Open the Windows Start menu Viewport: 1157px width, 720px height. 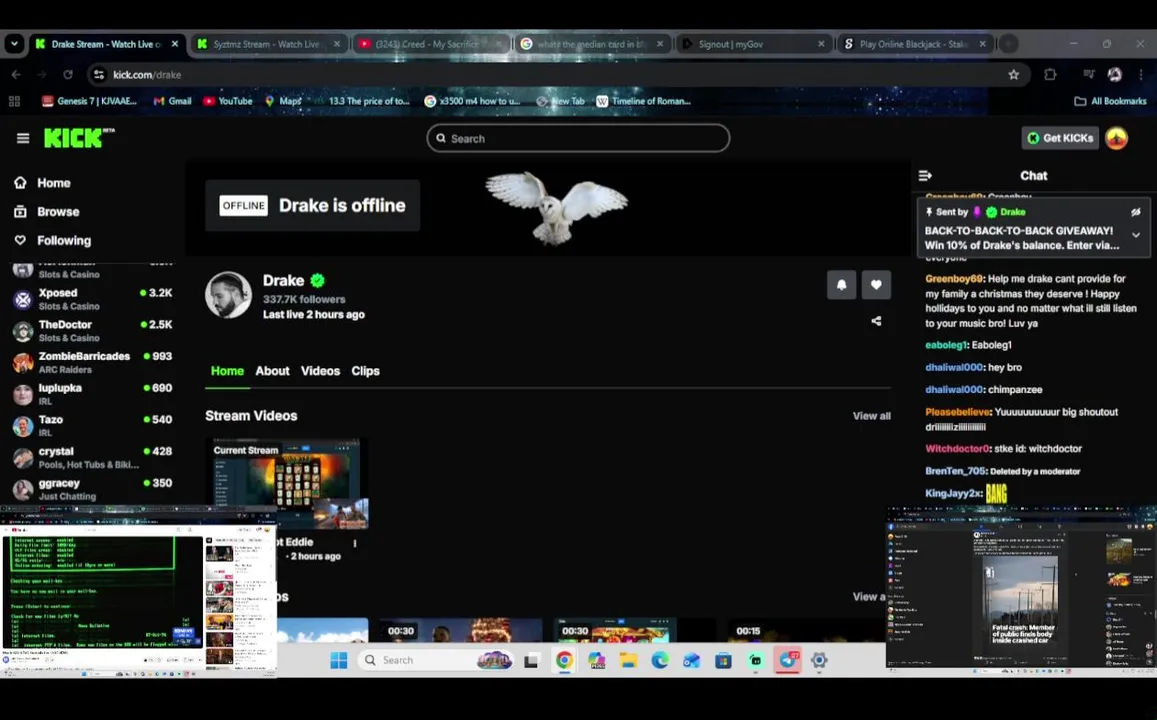coord(339,660)
